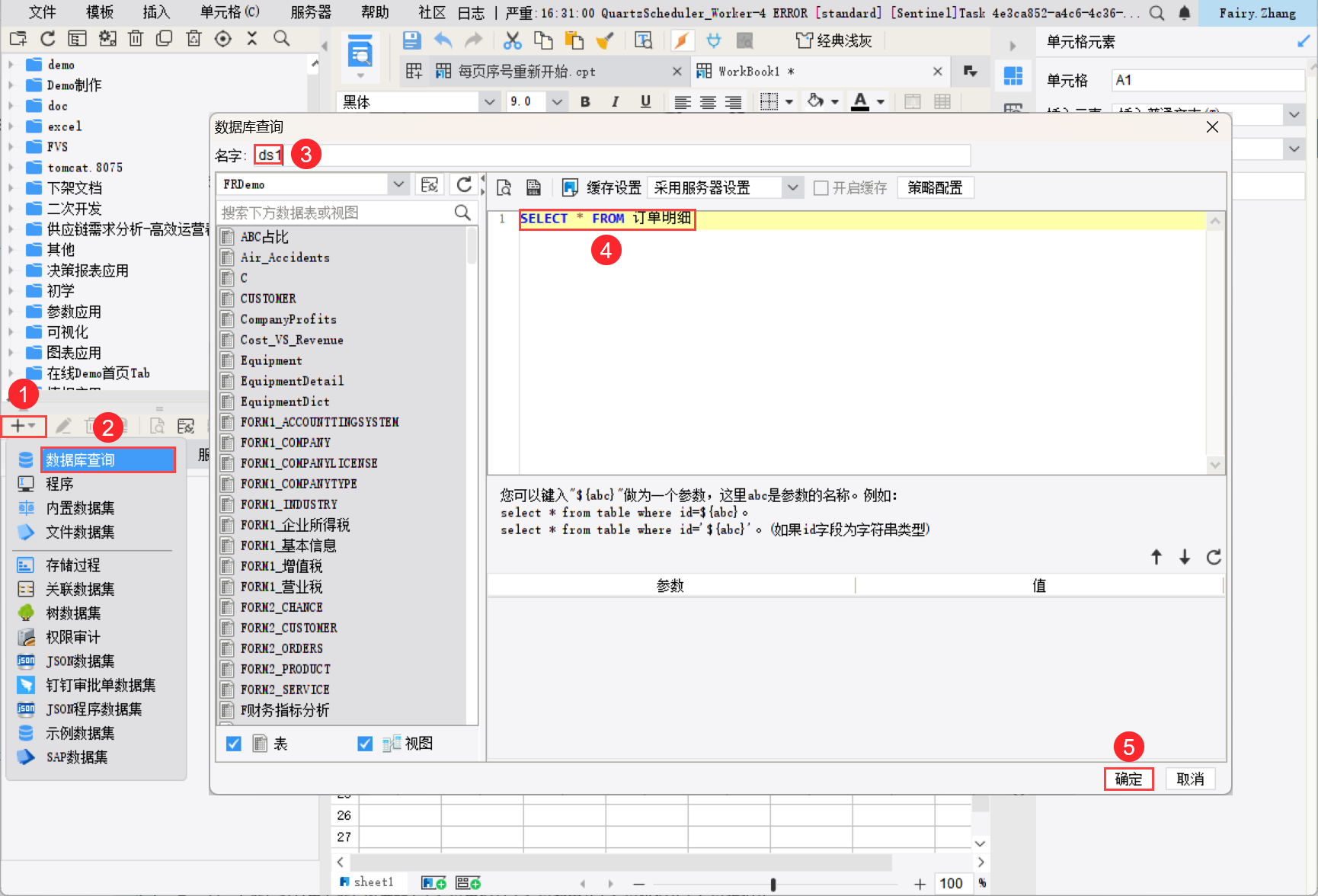
Task: Click the cell element panel icon on the right
Action: tap(1013, 75)
